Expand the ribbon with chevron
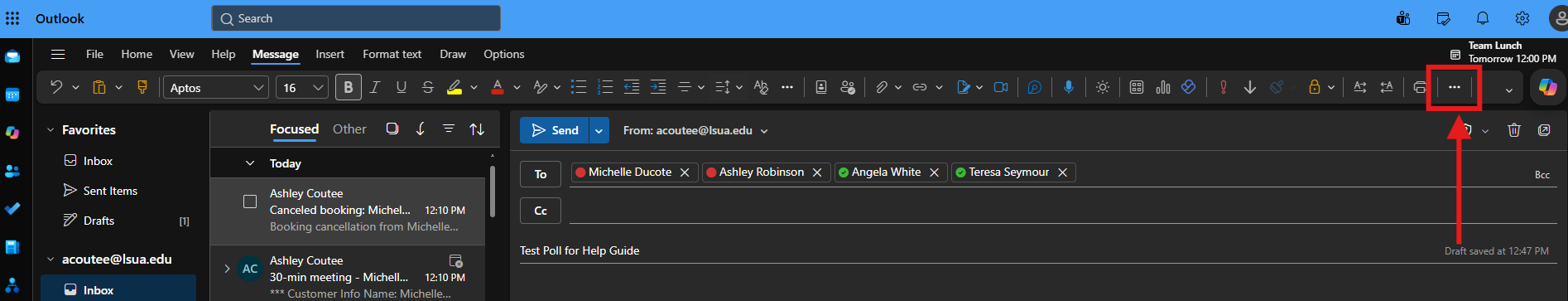 (x=1509, y=90)
